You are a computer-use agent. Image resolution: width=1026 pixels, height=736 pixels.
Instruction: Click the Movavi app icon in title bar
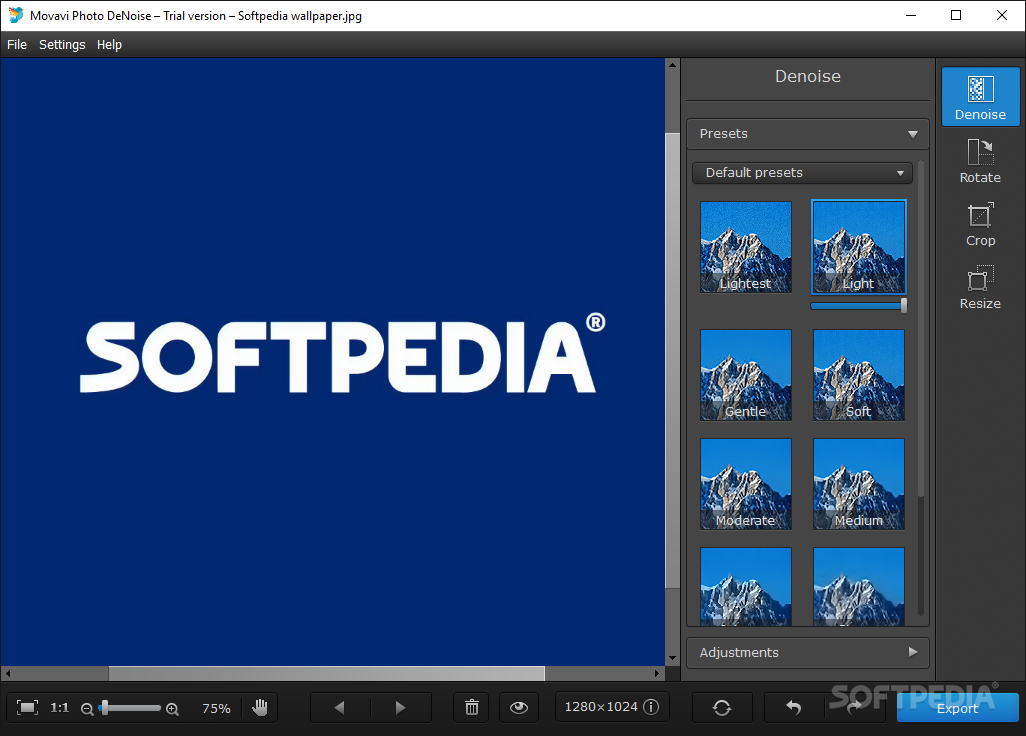pyautogui.click(x=16, y=15)
